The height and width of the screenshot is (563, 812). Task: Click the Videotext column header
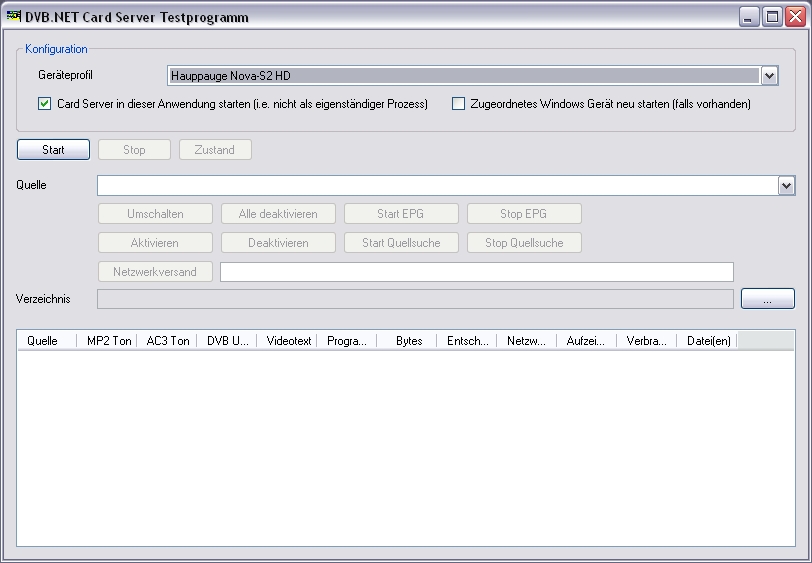click(x=288, y=341)
